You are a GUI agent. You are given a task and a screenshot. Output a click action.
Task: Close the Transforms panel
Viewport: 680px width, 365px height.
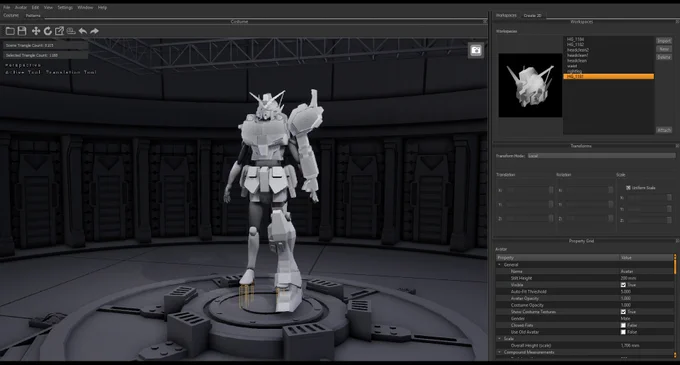pyautogui.click(x=677, y=146)
